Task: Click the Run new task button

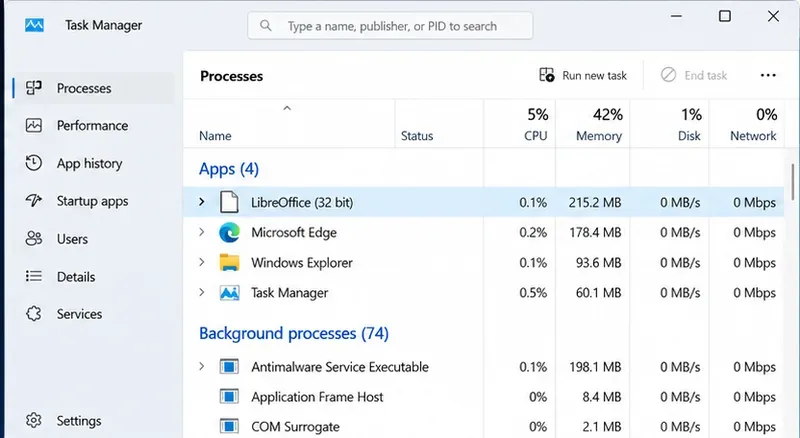Action: [583, 76]
